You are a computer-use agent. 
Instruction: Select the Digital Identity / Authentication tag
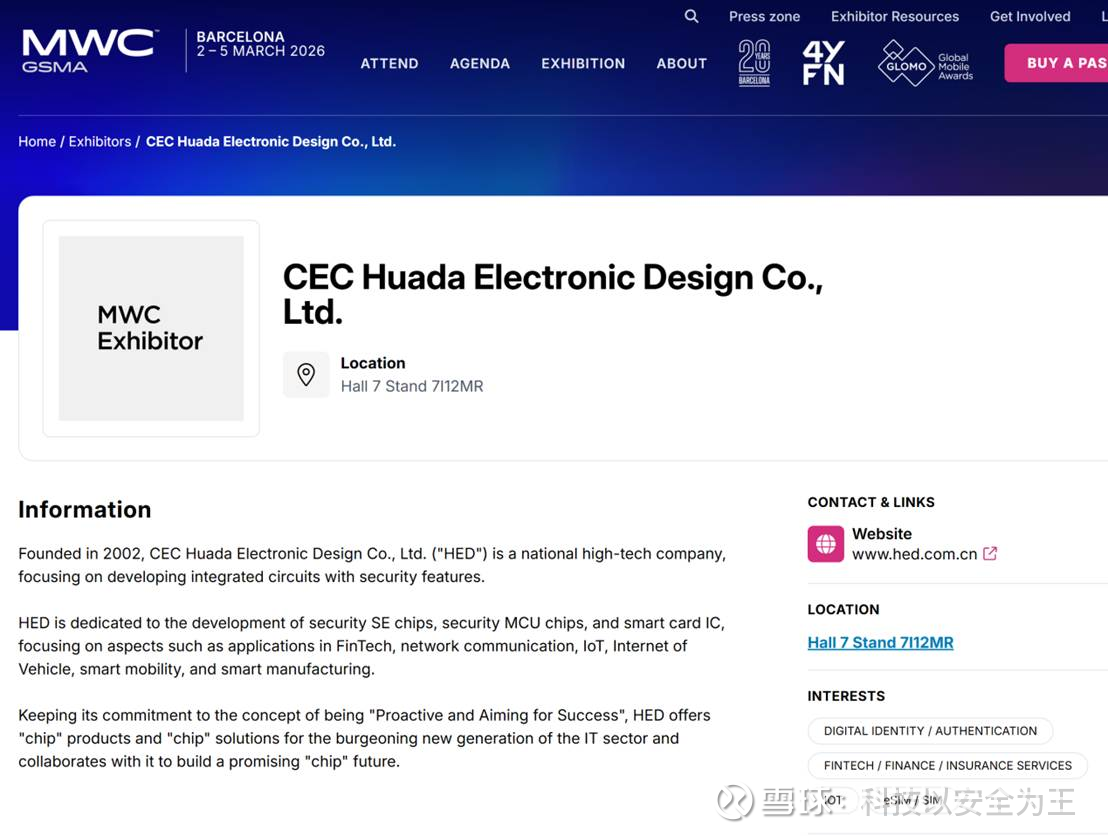coord(930,731)
